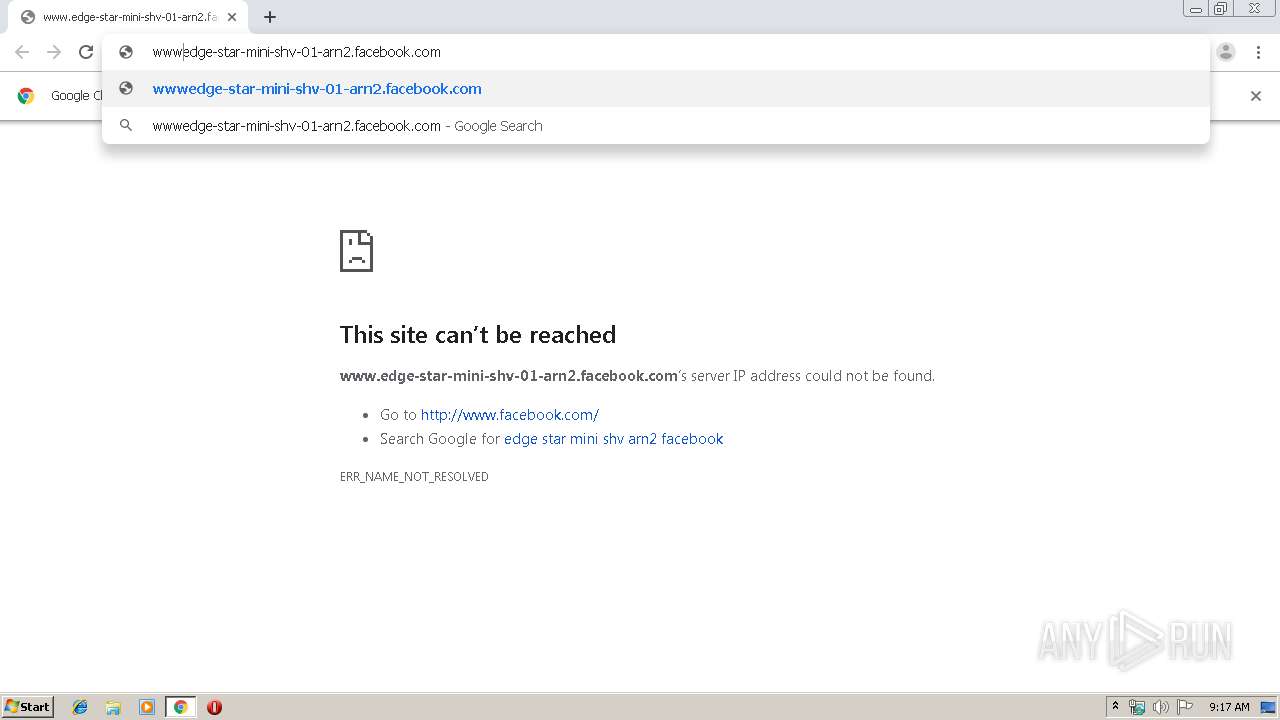Image resolution: width=1280 pixels, height=720 pixels.
Task: Open Chrome three-dot menu
Action: coord(1258,52)
